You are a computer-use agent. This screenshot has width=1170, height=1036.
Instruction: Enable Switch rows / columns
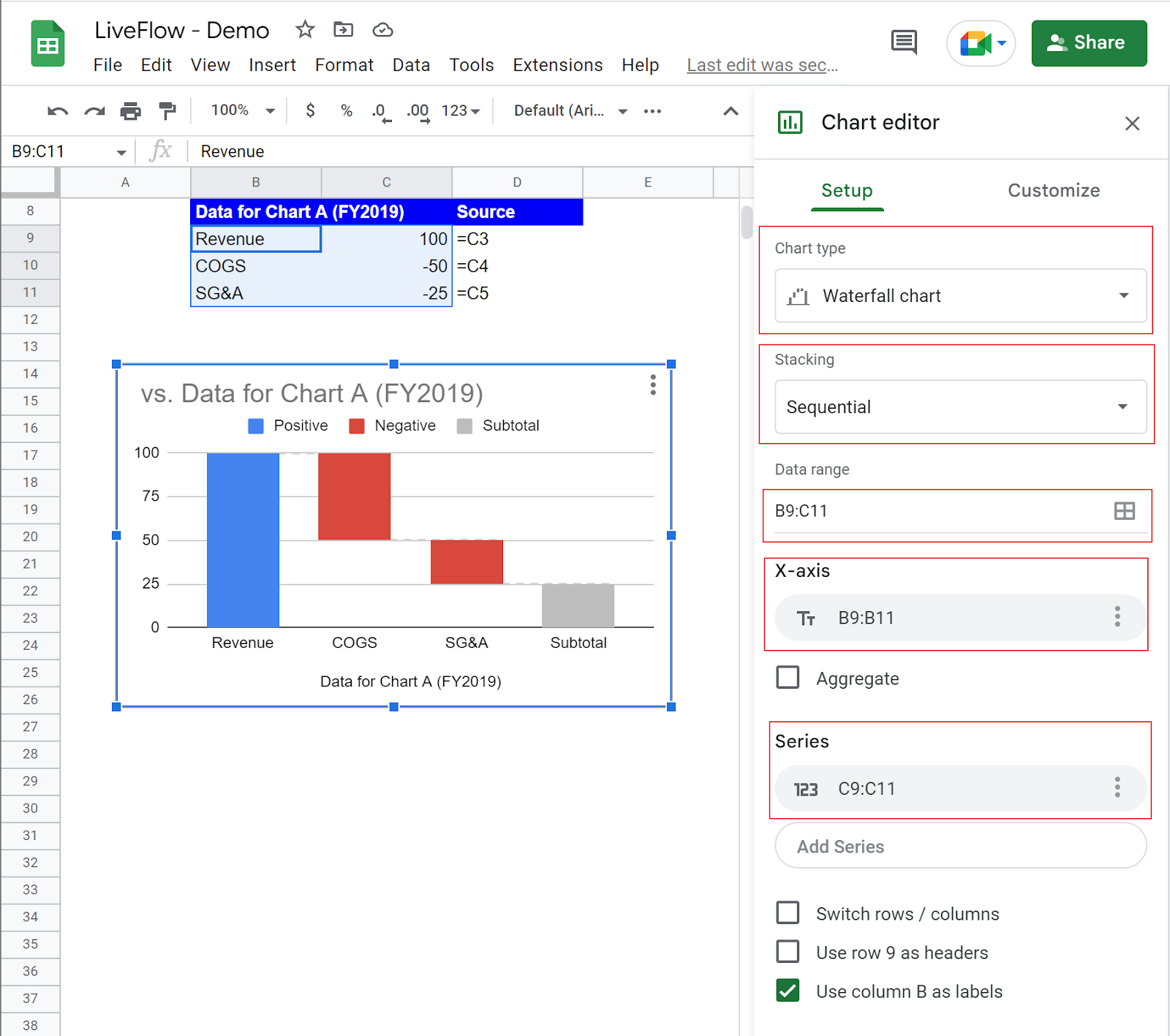[x=788, y=913]
